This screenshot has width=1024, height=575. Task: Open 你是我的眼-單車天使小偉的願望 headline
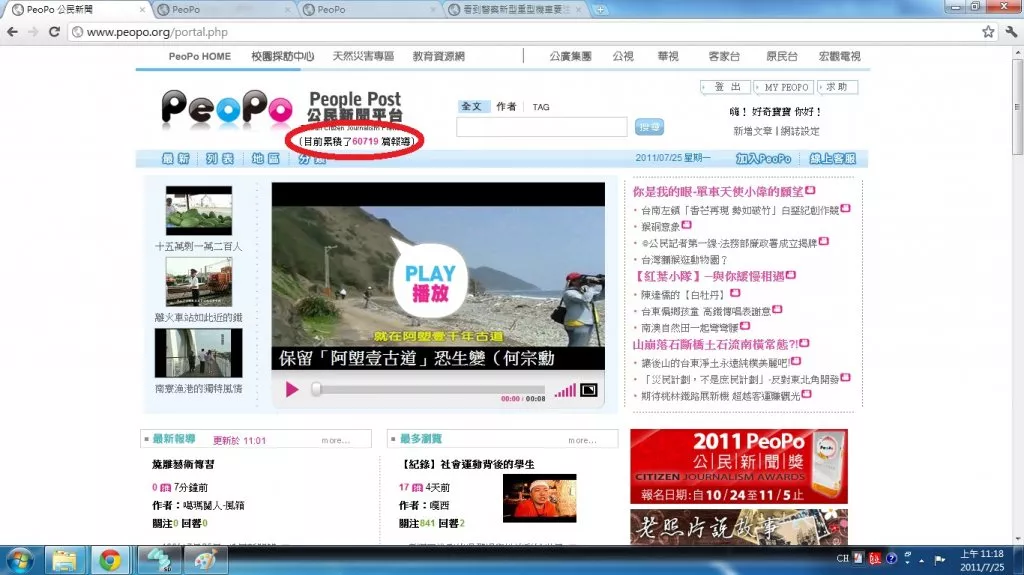click(718, 191)
